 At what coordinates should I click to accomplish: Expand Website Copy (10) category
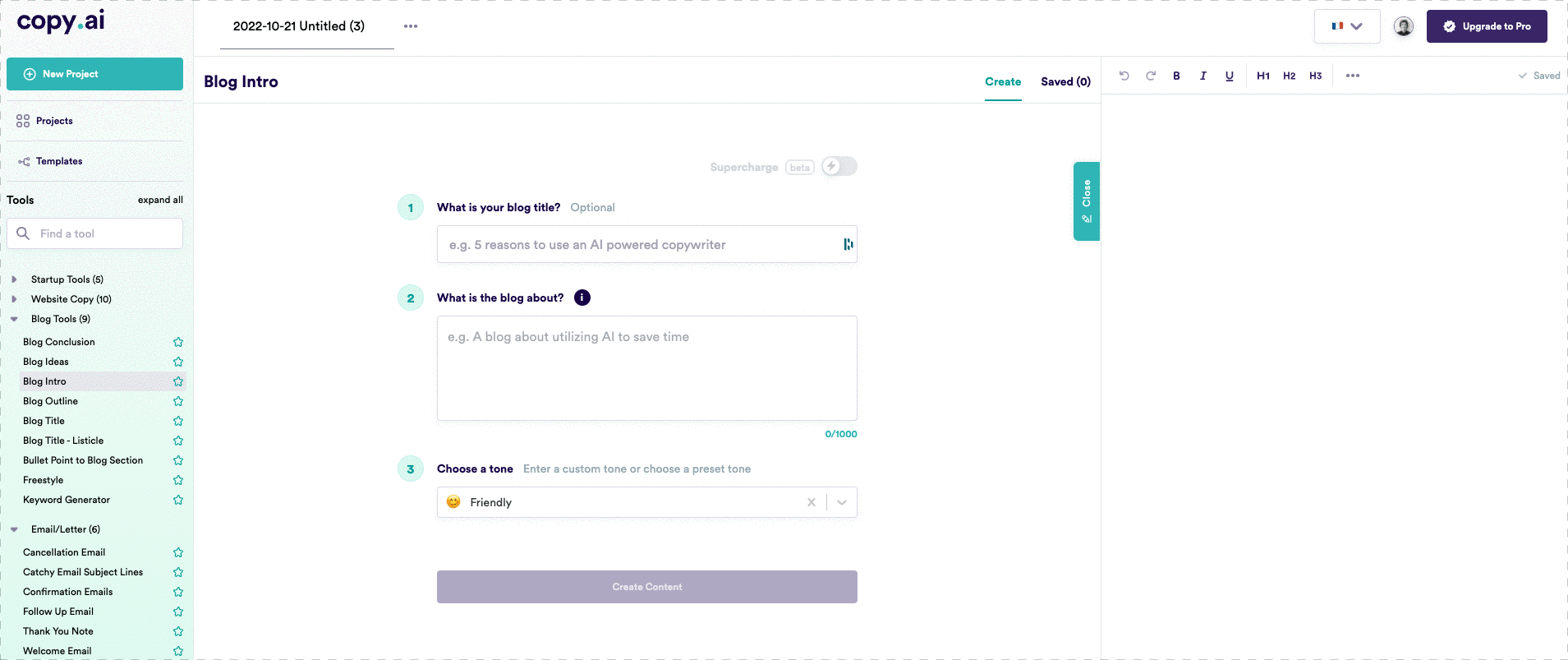tap(14, 299)
